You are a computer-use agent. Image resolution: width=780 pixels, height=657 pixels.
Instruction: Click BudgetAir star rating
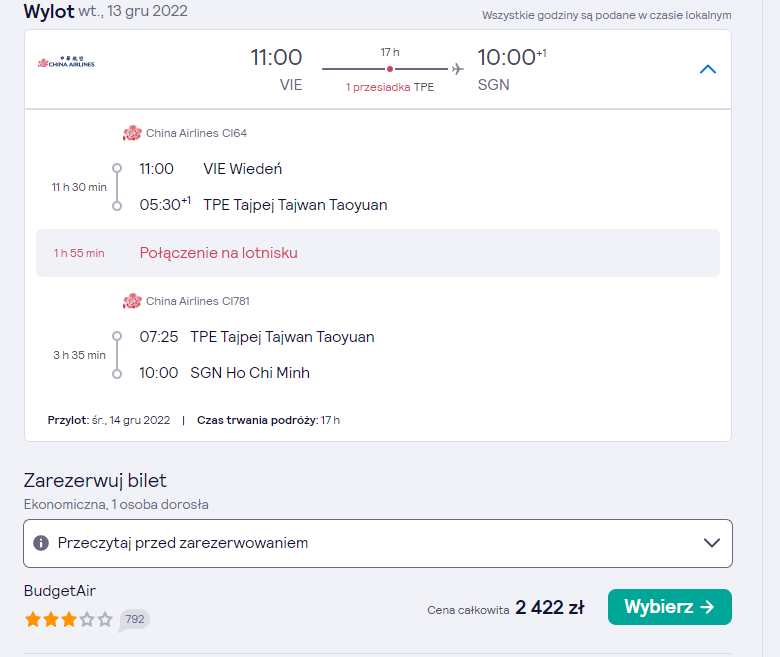[x=69, y=620]
